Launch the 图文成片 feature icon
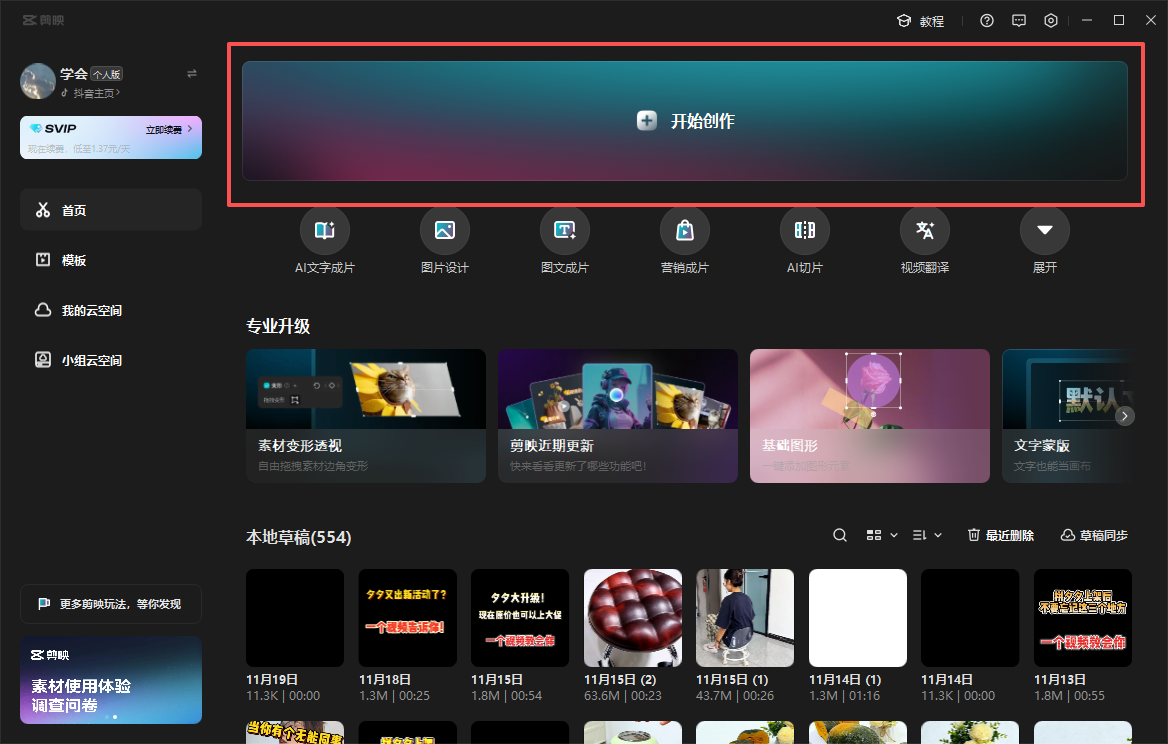The height and width of the screenshot is (744, 1168). [565, 231]
